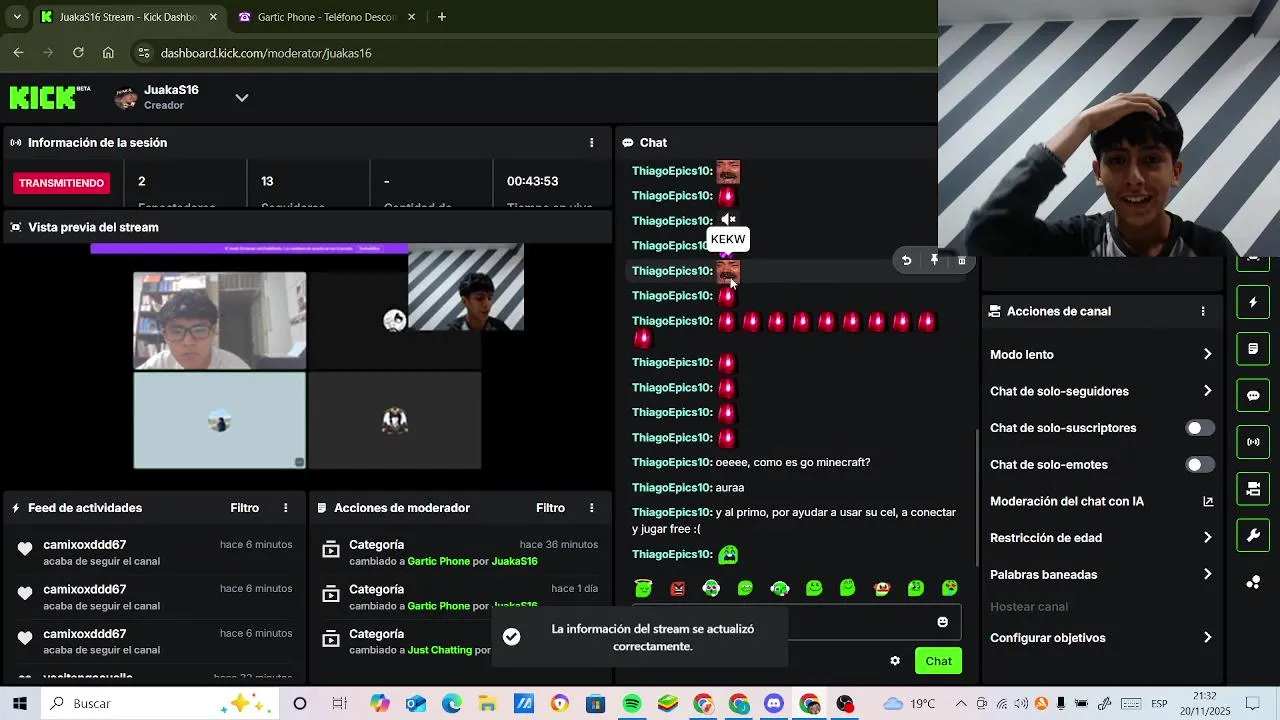Select the angry red emote
1280x720 pixels.
point(678,588)
